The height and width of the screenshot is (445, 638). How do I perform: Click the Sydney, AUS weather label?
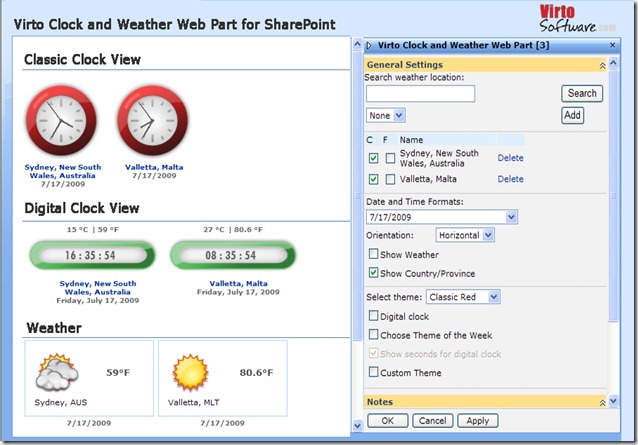pyautogui.click(x=61, y=402)
